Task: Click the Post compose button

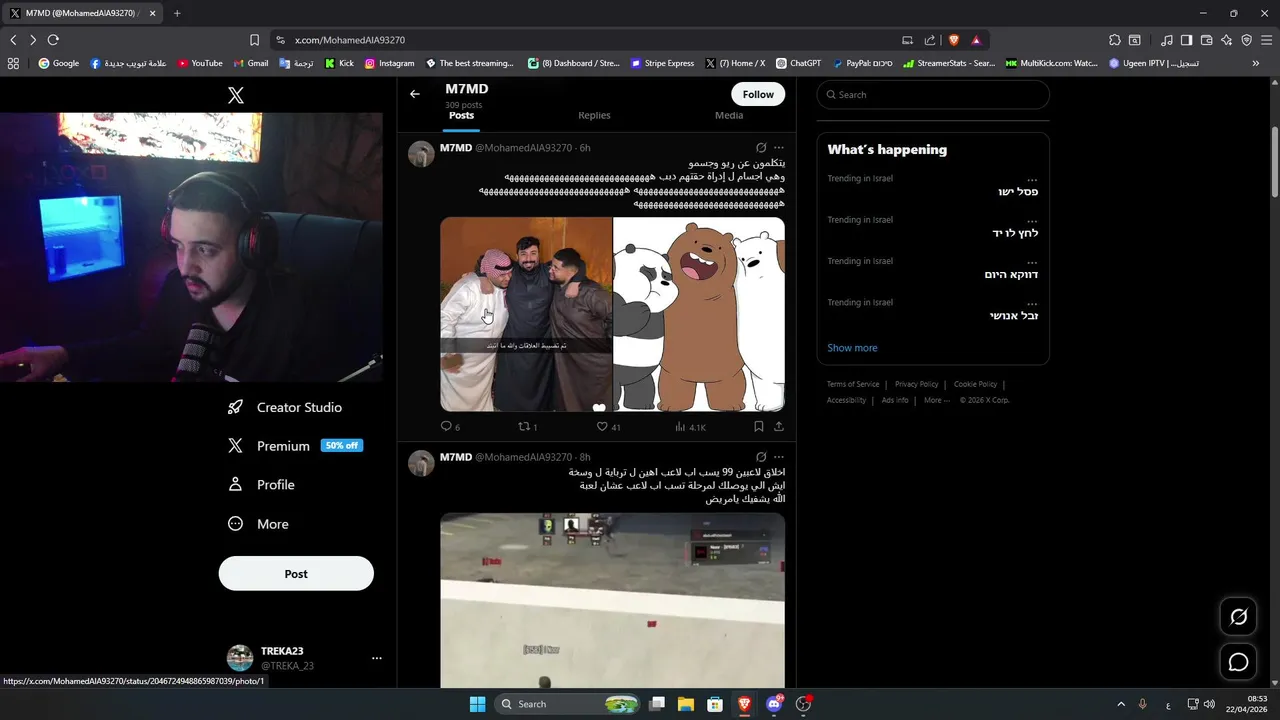Action: [x=296, y=574]
